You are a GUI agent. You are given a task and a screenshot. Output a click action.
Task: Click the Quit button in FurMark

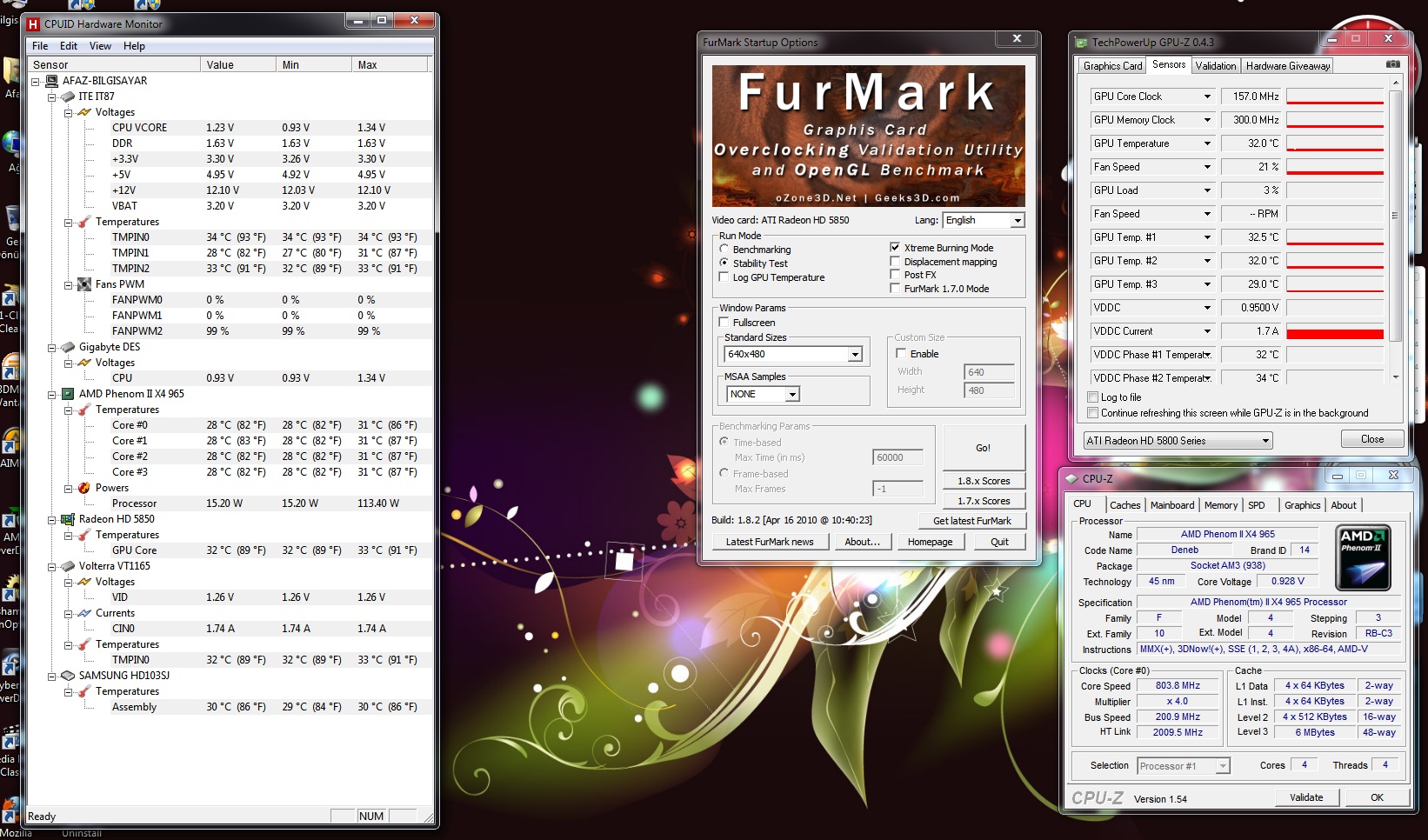point(999,542)
